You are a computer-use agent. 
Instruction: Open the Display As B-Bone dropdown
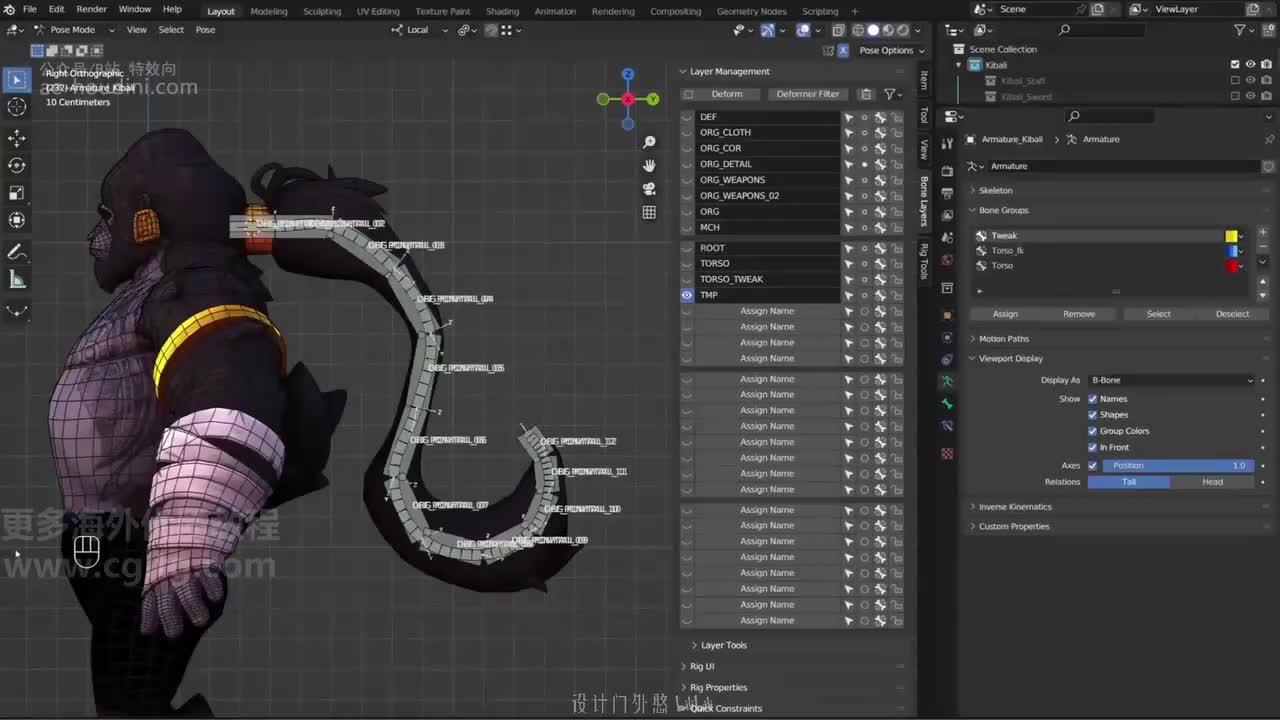[1171, 380]
